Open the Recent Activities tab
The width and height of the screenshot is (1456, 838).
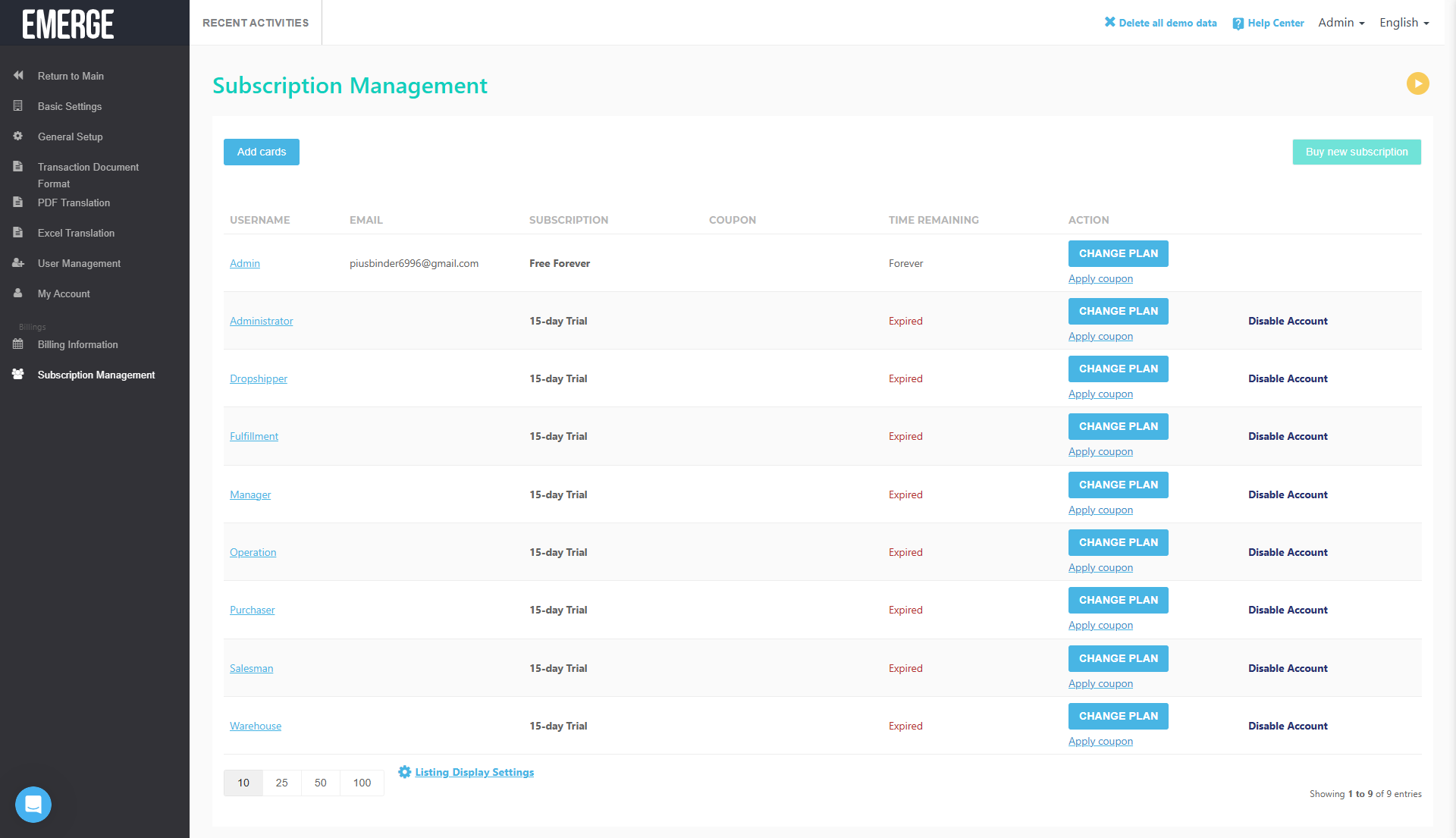point(256,23)
